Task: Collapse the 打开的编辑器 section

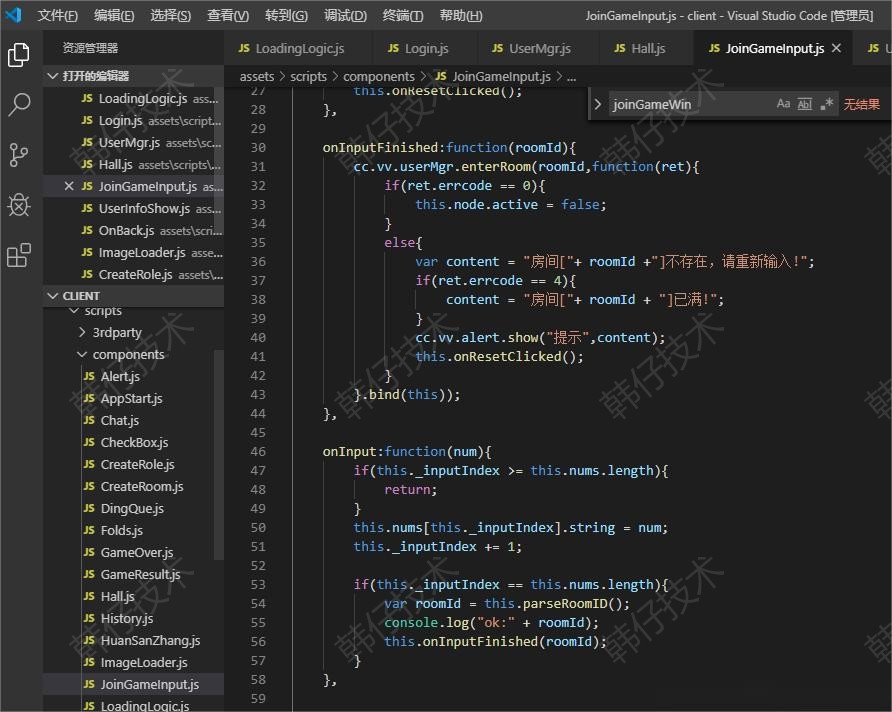Action: (x=52, y=76)
